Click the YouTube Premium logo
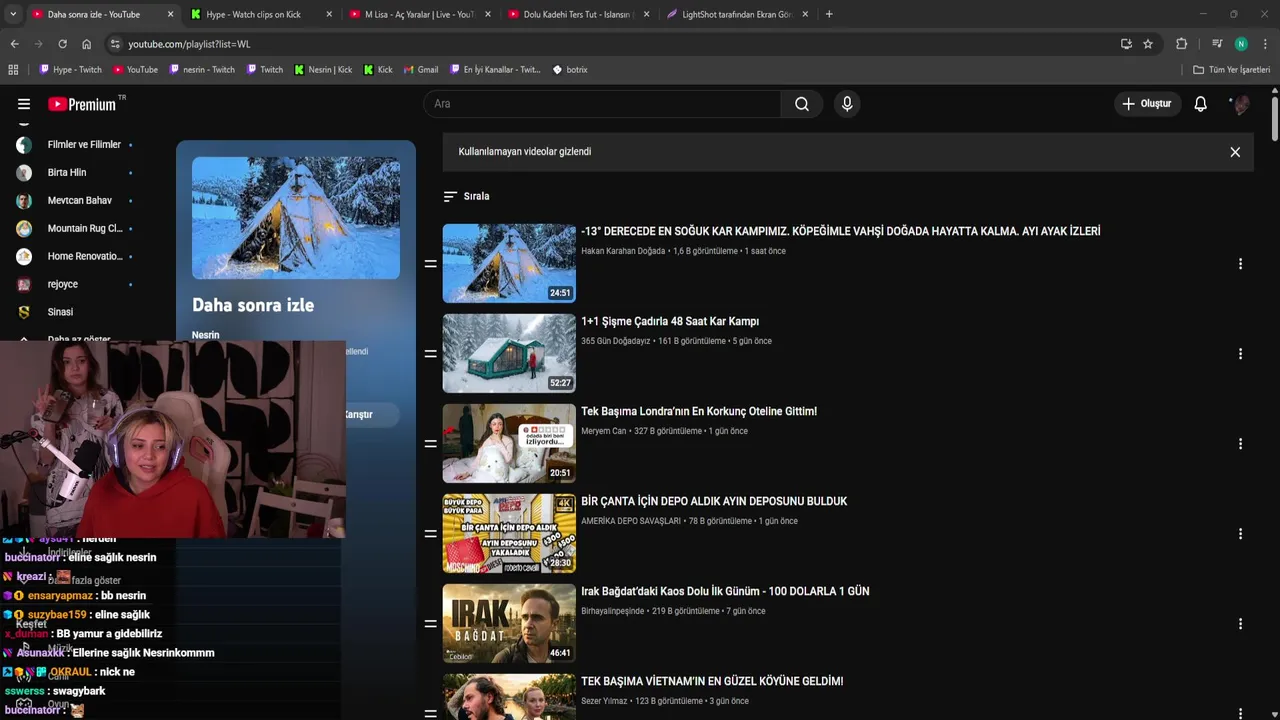The height and width of the screenshot is (720, 1280). click(x=82, y=104)
